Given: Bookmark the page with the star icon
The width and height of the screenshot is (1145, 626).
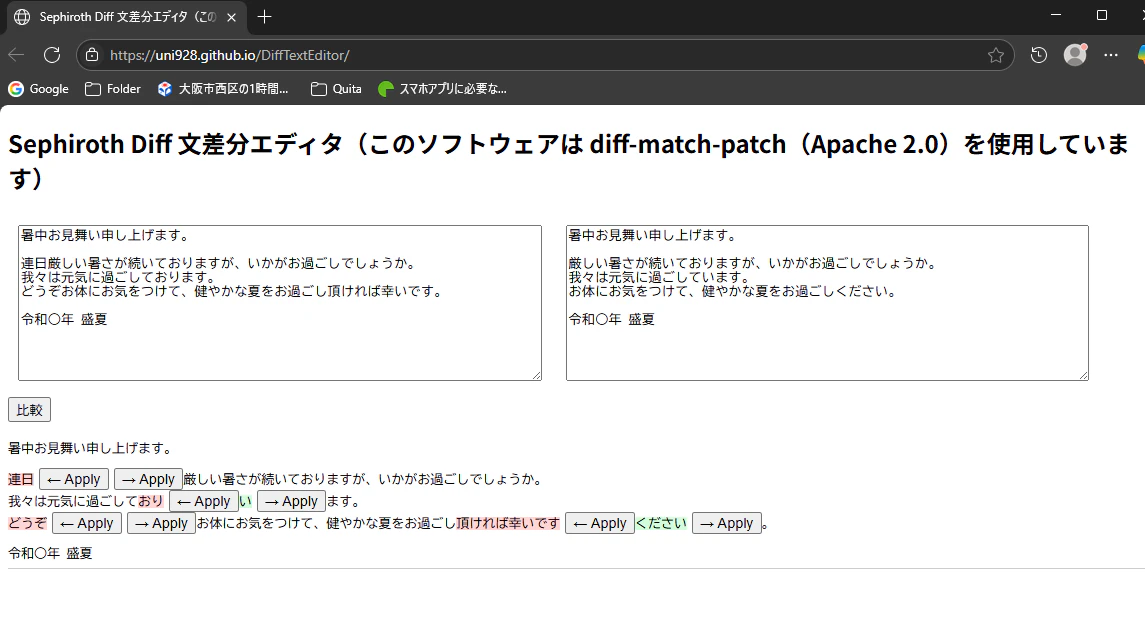Looking at the screenshot, I should [995, 56].
